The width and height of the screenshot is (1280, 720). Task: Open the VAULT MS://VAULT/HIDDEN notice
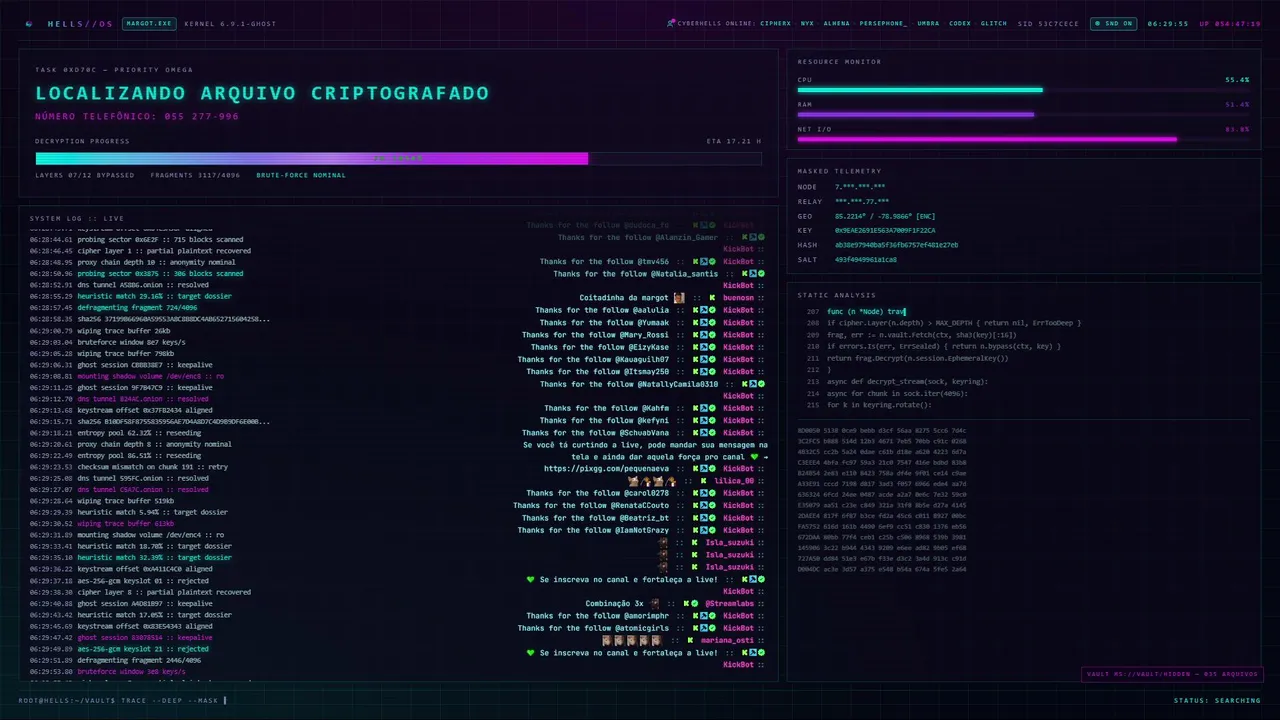coord(1171,674)
